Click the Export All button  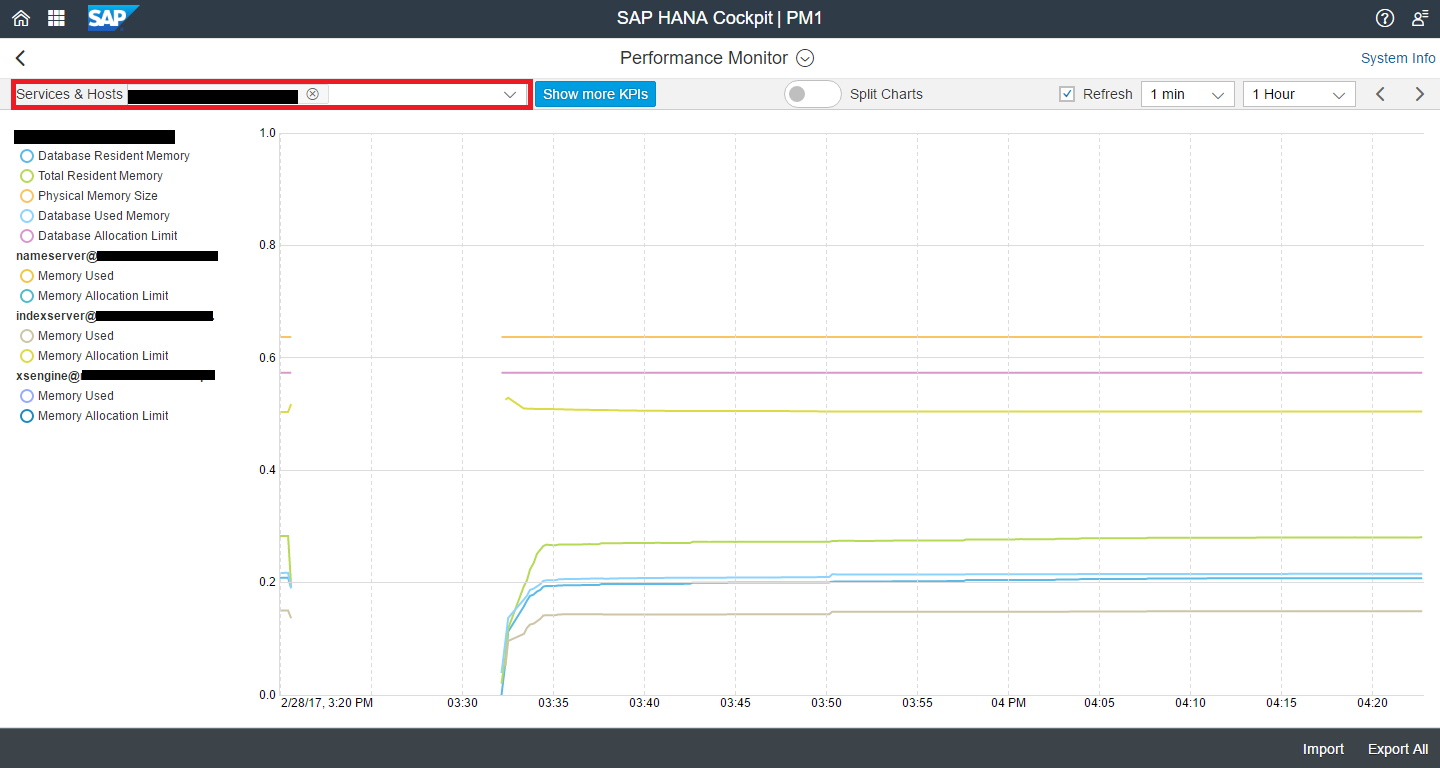tap(1398, 749)
